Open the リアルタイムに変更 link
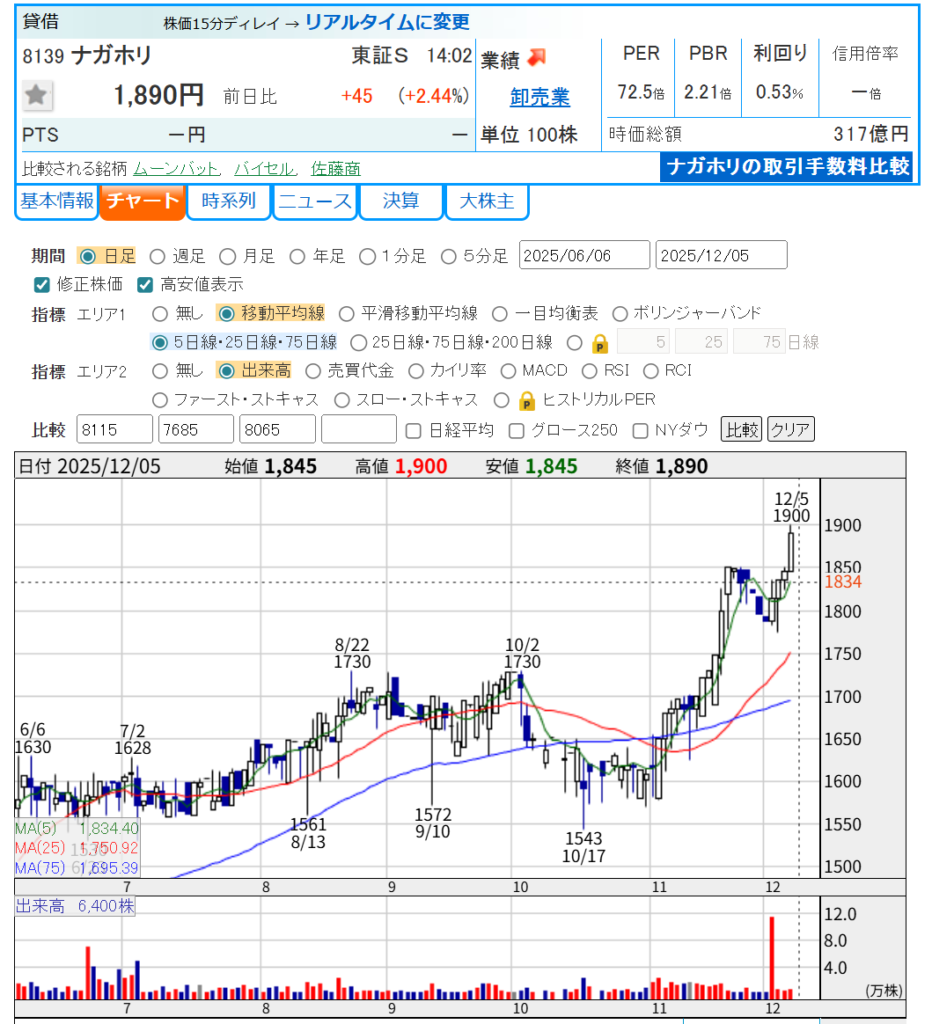The width and height of the screenshot is (932, 1024). coord(387,22)
